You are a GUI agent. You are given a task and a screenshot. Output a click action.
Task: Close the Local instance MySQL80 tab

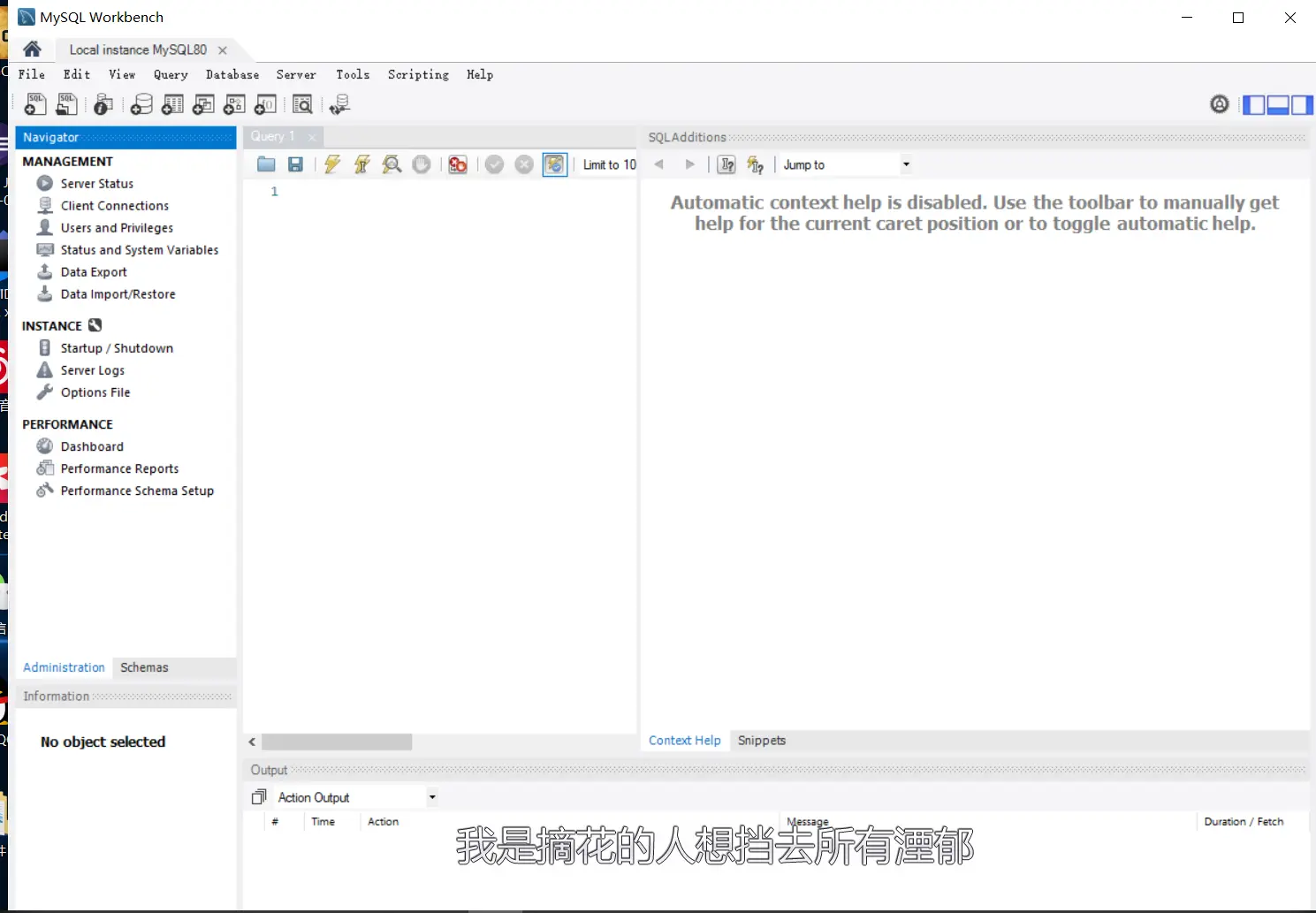[x=223, y=50]
